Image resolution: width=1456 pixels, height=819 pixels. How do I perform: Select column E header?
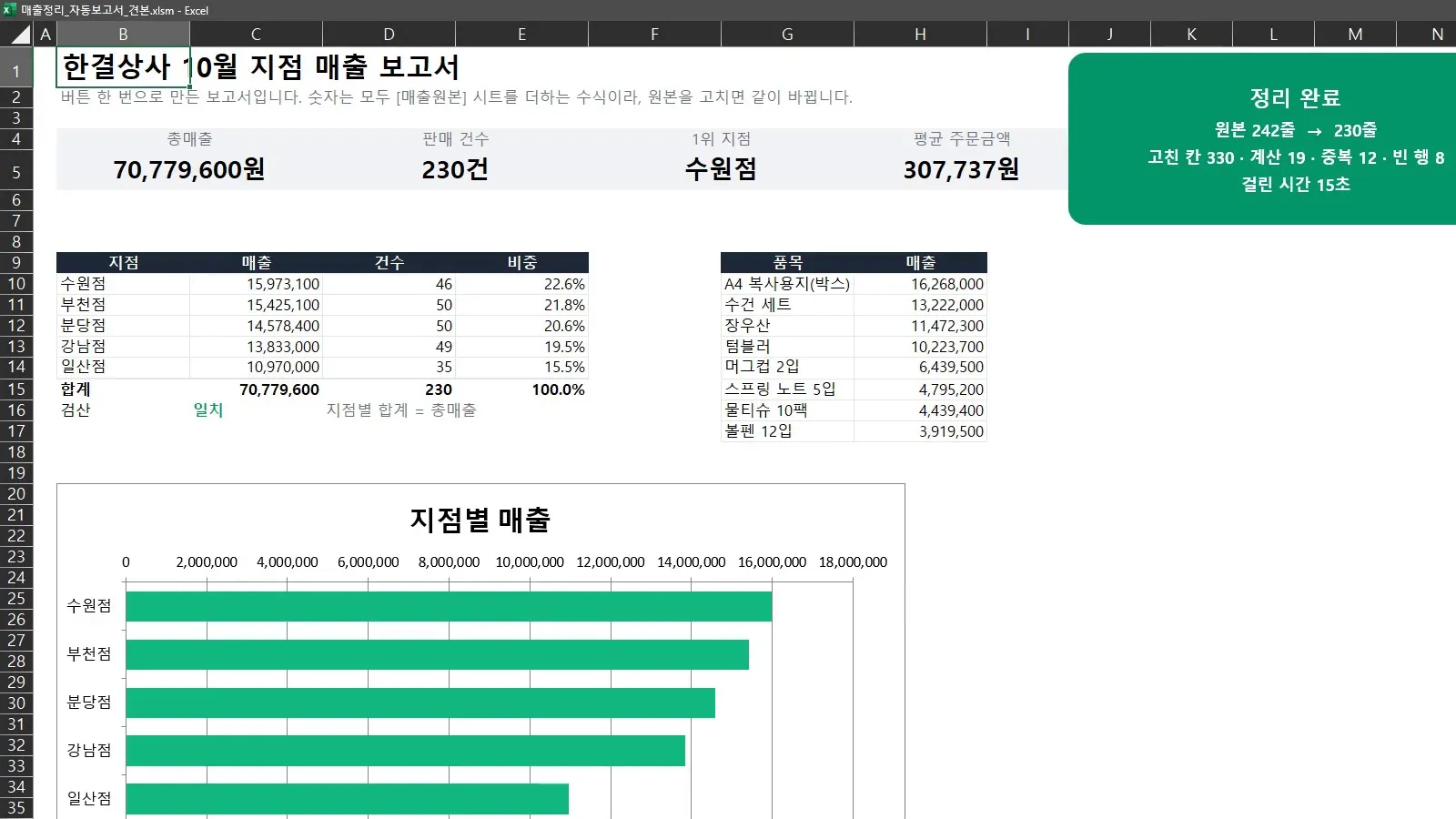[x=521, y=35]
